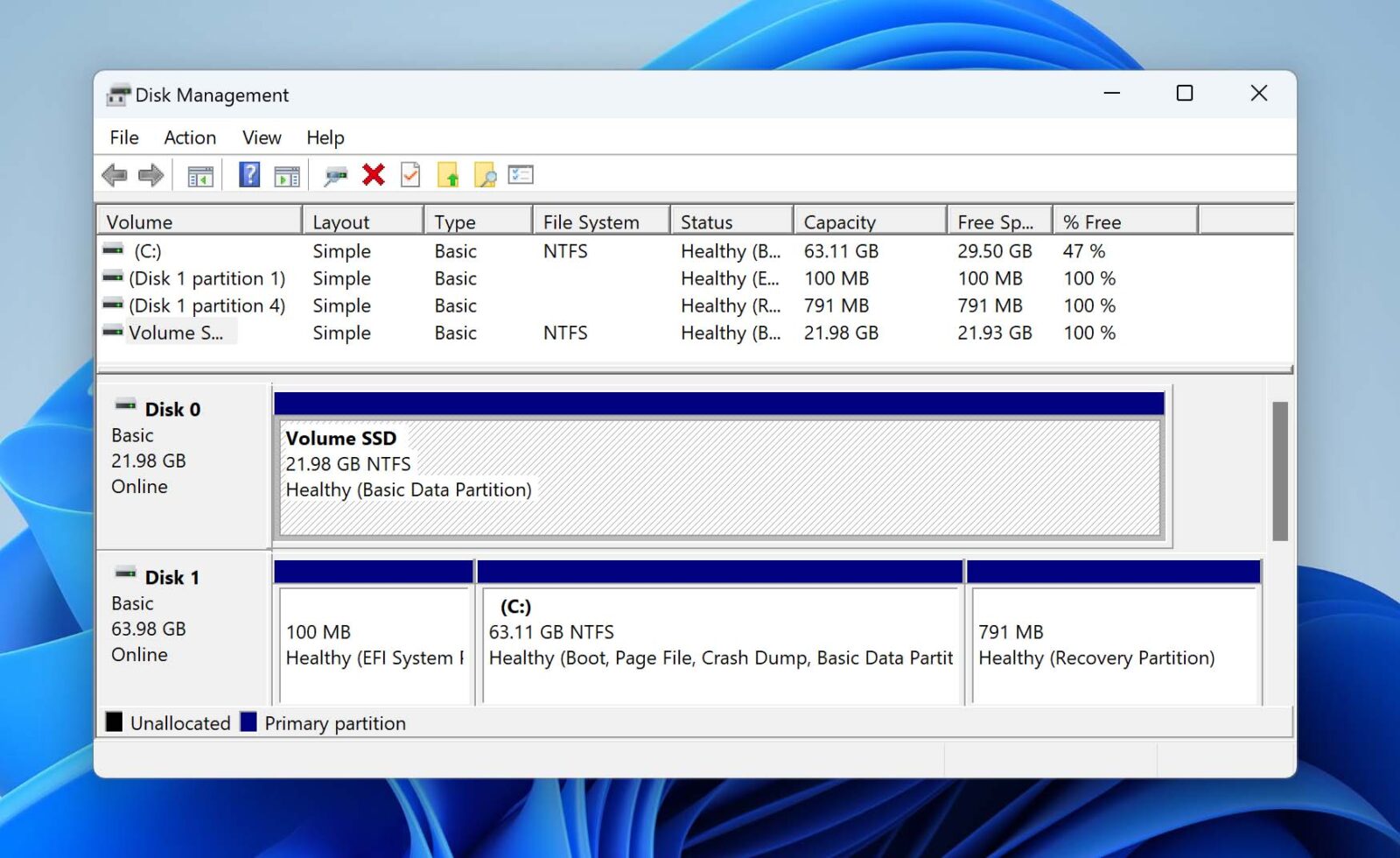Click the vertical scrollbar beside the disk view
Image resolution: width=1400 pixels, height=858 pixels.
1277,464
